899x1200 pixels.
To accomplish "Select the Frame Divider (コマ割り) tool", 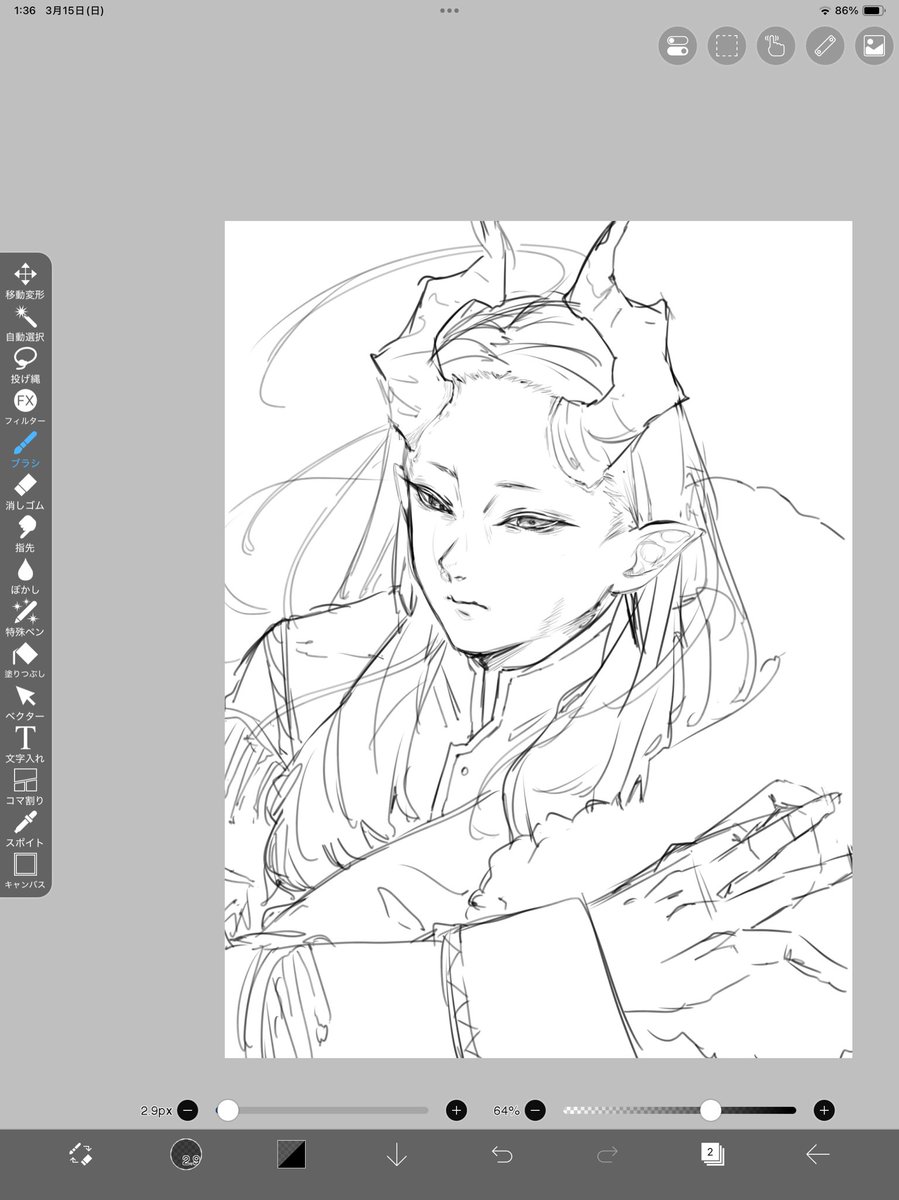I will 25,787.
